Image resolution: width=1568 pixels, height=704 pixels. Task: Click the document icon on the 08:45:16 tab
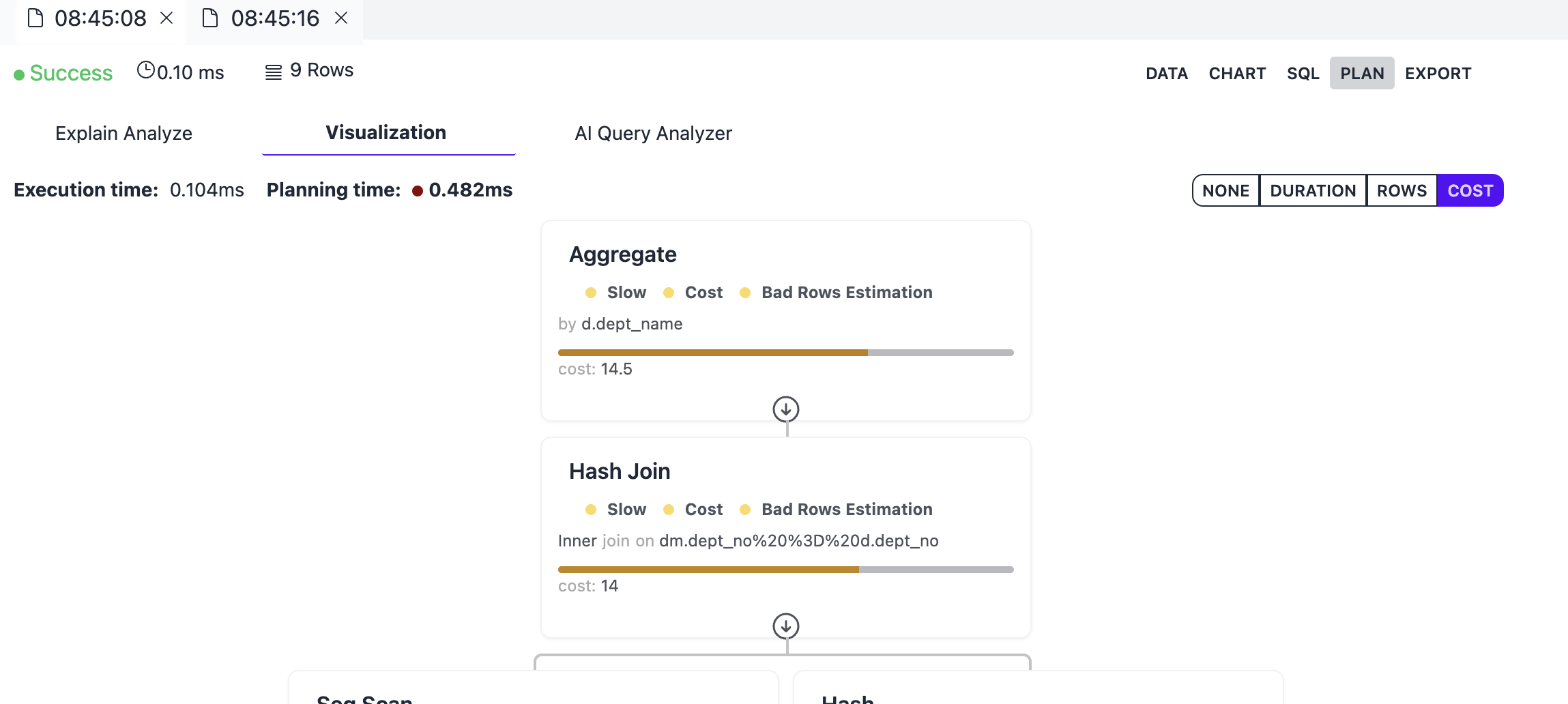tap(209, 18)
